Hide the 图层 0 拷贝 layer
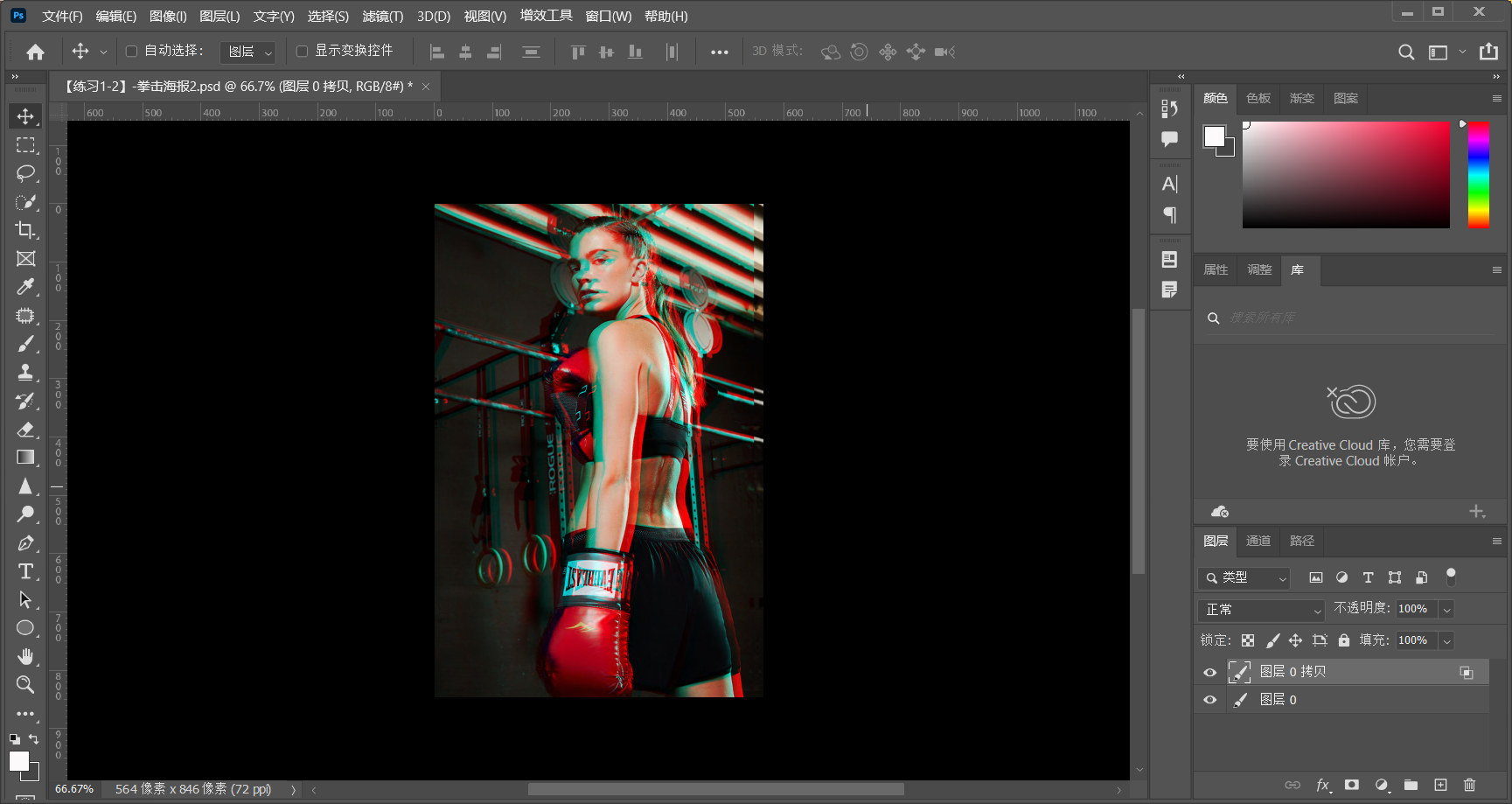This screenshot has width=1512, height=804. click(x=1210, y=672)
